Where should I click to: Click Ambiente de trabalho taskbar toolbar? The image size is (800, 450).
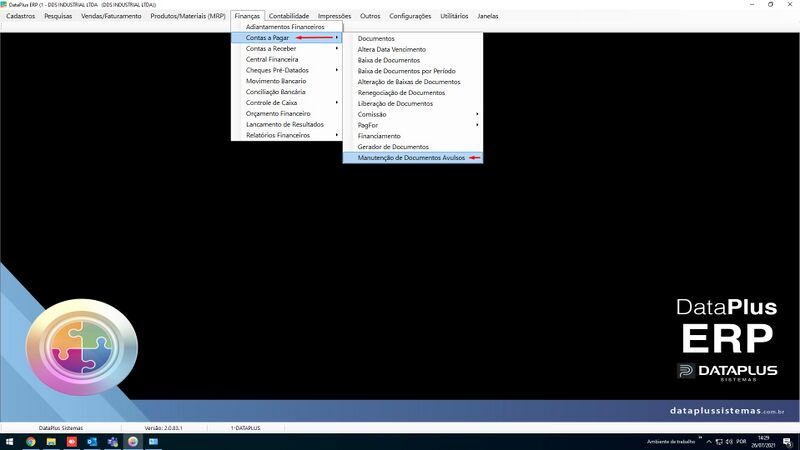(671, 442)
